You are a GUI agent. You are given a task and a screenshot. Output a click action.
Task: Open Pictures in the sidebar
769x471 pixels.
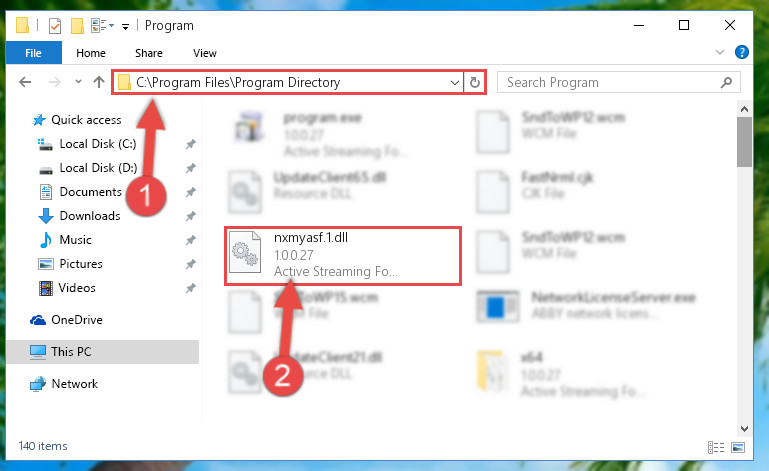pyautogui.click(x=71, y=264)
